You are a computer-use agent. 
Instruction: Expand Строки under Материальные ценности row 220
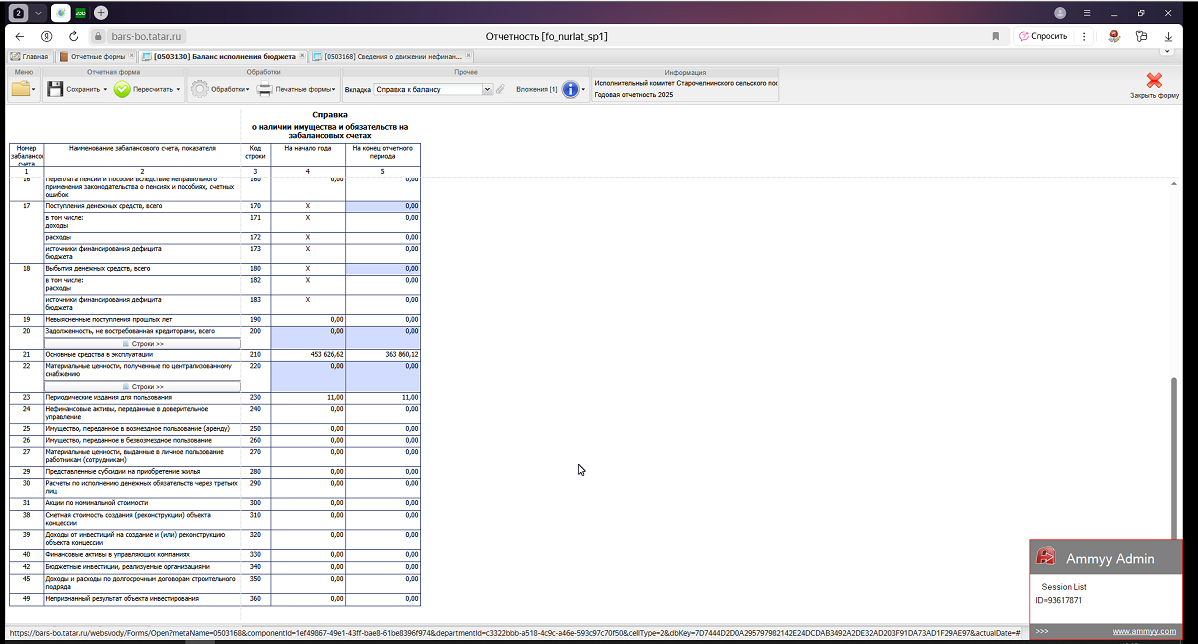point(142,387)
